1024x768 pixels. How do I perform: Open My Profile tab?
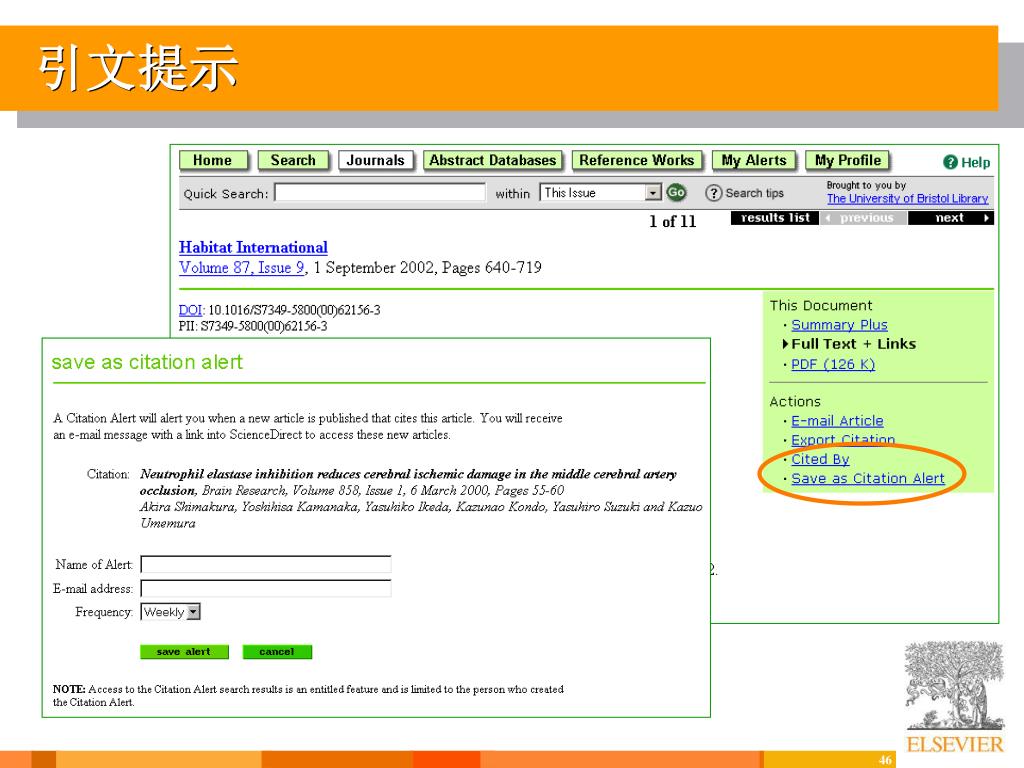click(848, 161)
